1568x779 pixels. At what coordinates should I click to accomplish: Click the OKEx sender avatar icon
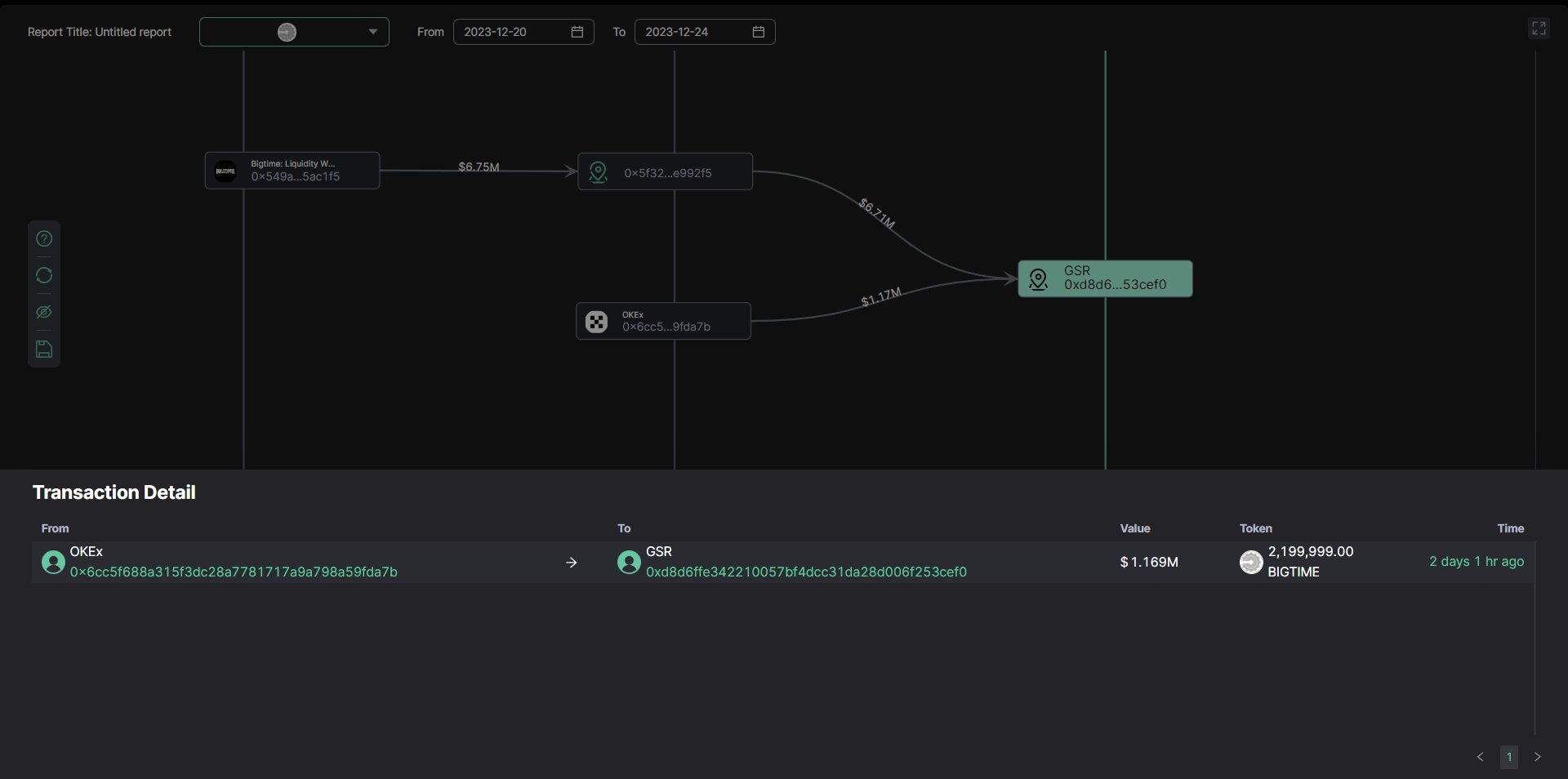pos(53,562)
